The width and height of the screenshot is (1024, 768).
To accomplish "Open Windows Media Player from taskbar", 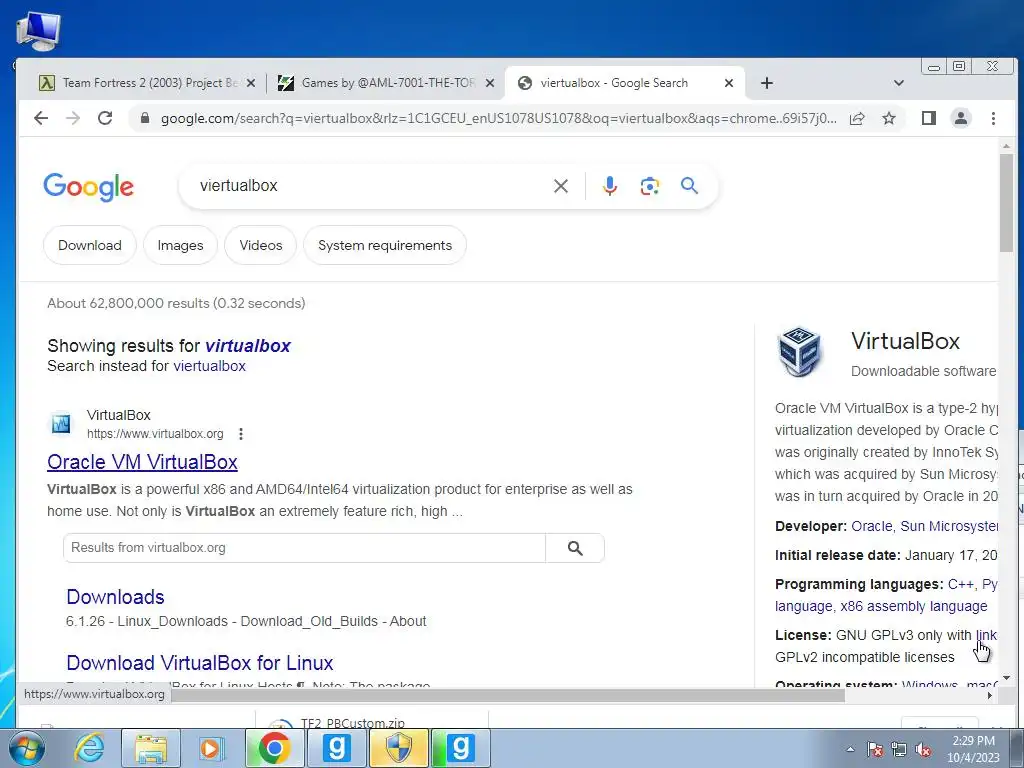I will coord(212,748).
